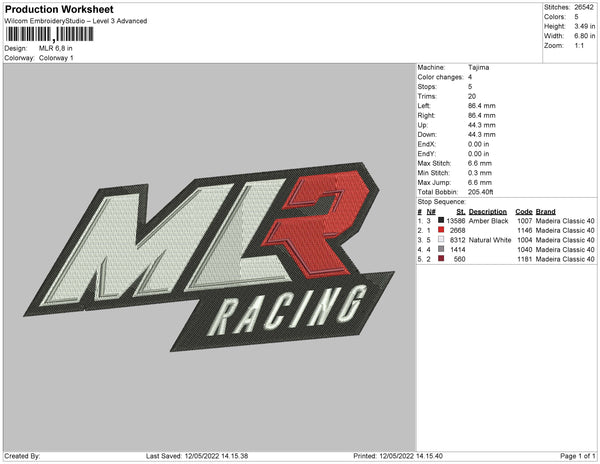Click the Production Worksheet title
This screenshot has width=600, height=464.
59,10
